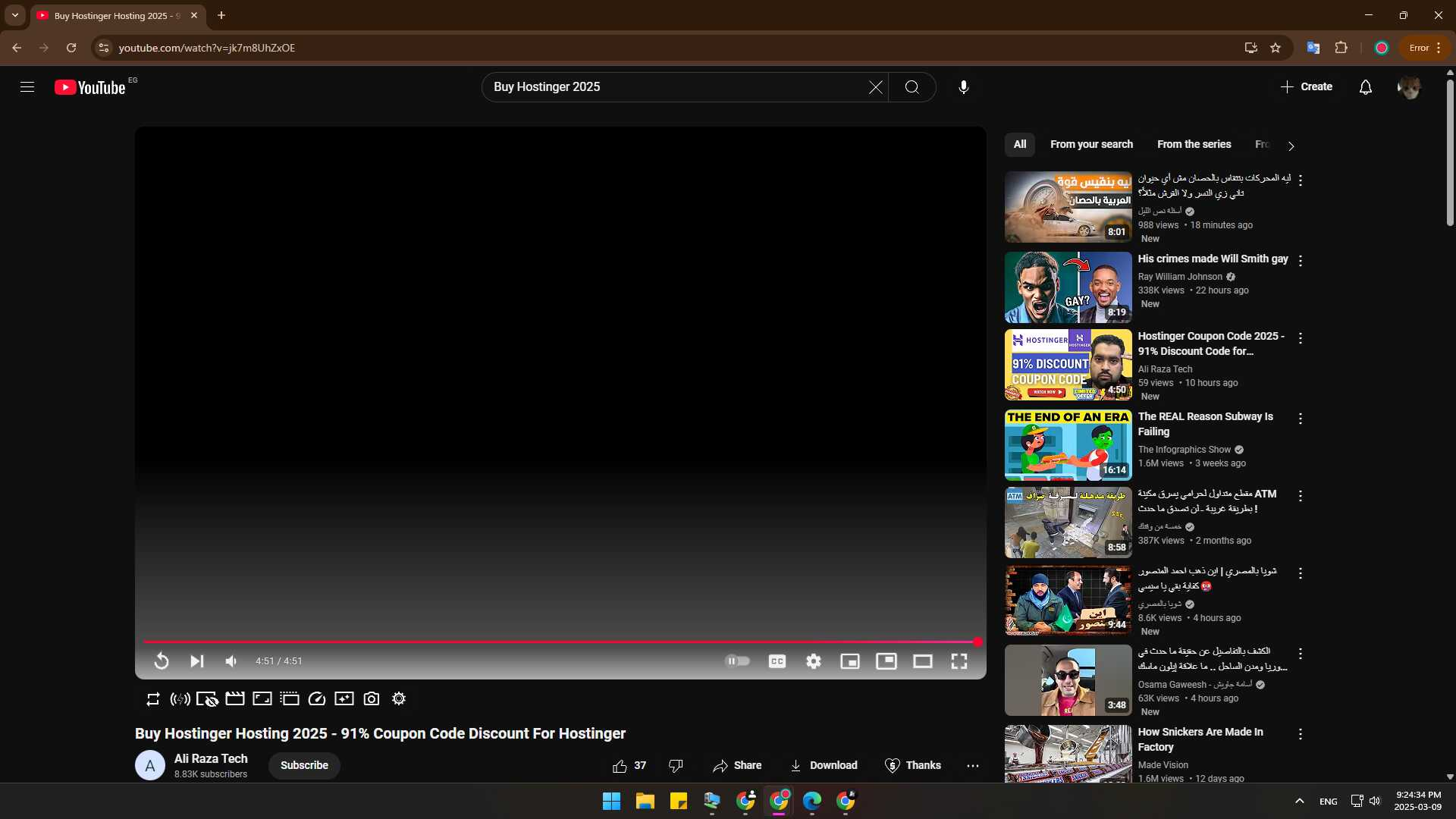Open options for How Snickers Are Made In Factory
Image resolution: width=1456 pixels, height=819 pixels.
coord(1300,734)
